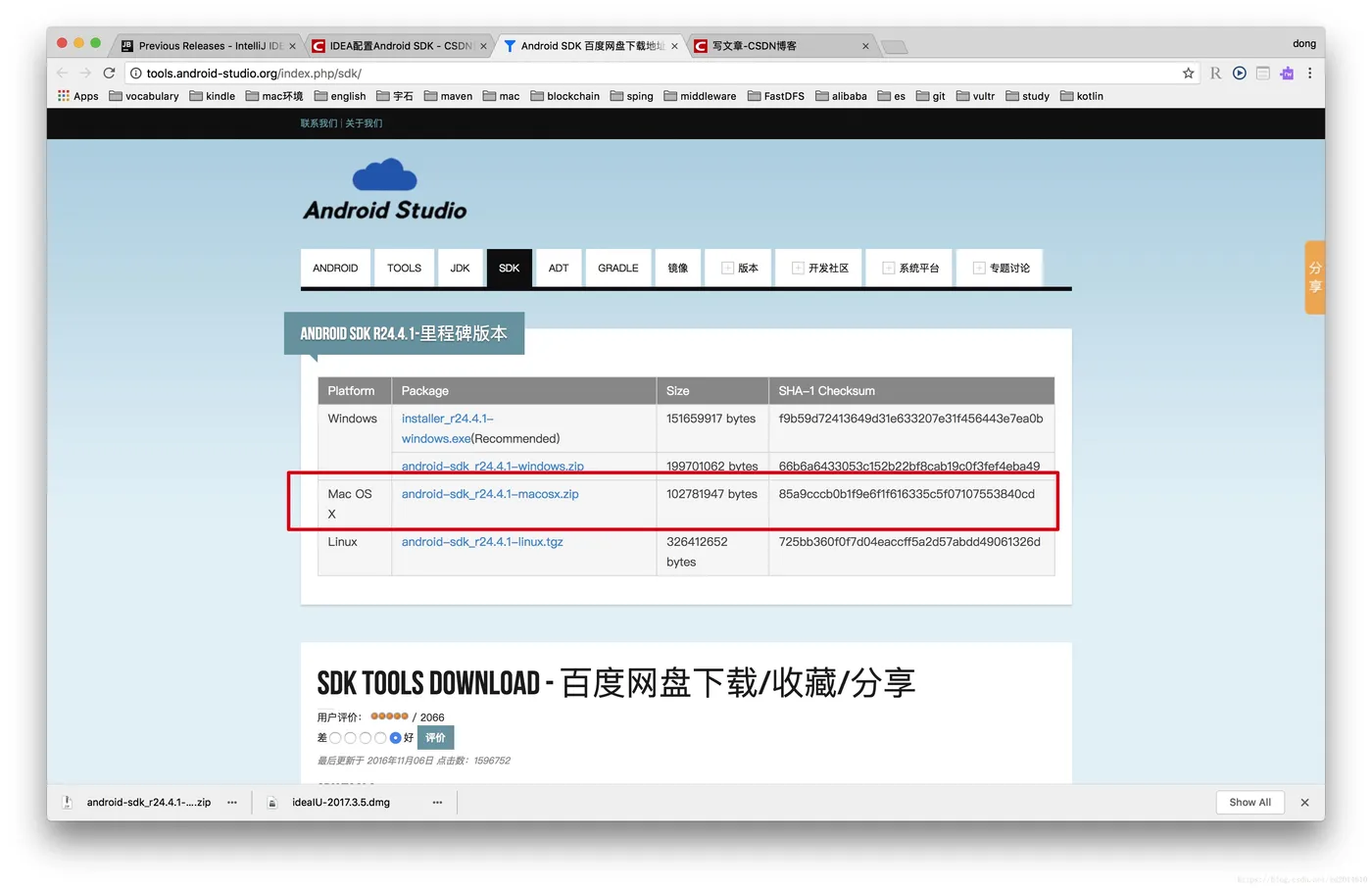This screenshot has height=888, width=1372.
Task: Download android-sdk_r24.4.1-linux.tgz link
Action: 482,542
